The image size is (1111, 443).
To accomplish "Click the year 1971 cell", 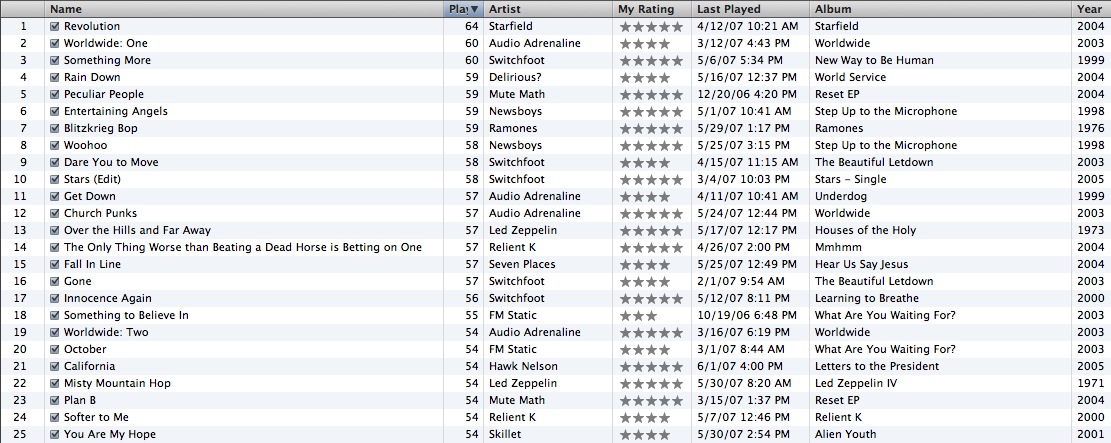I will click(1091, 383).
